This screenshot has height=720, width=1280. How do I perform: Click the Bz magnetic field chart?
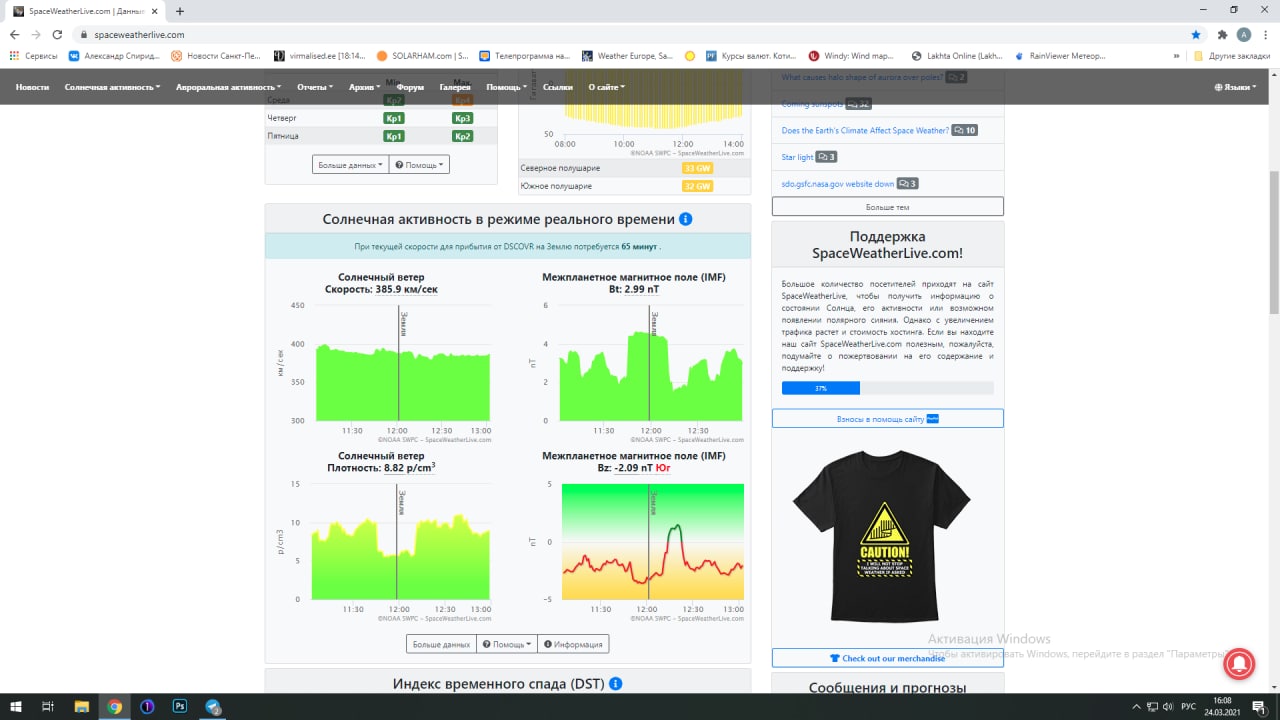click(x=652, y=543)
